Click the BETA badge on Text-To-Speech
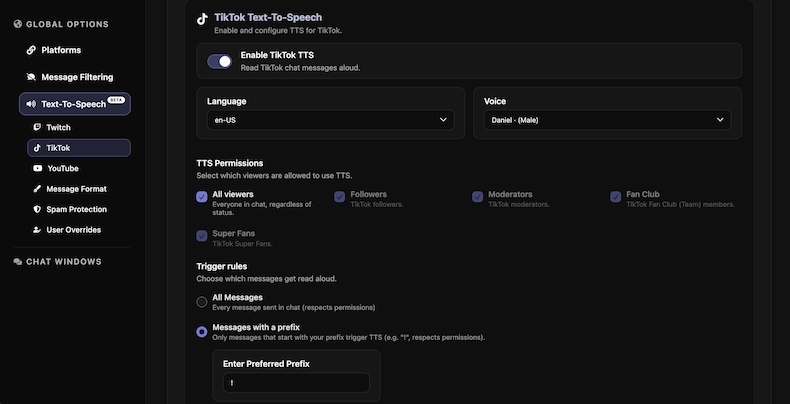The height and width of the screenshot is (404, 790). (116, 100)
